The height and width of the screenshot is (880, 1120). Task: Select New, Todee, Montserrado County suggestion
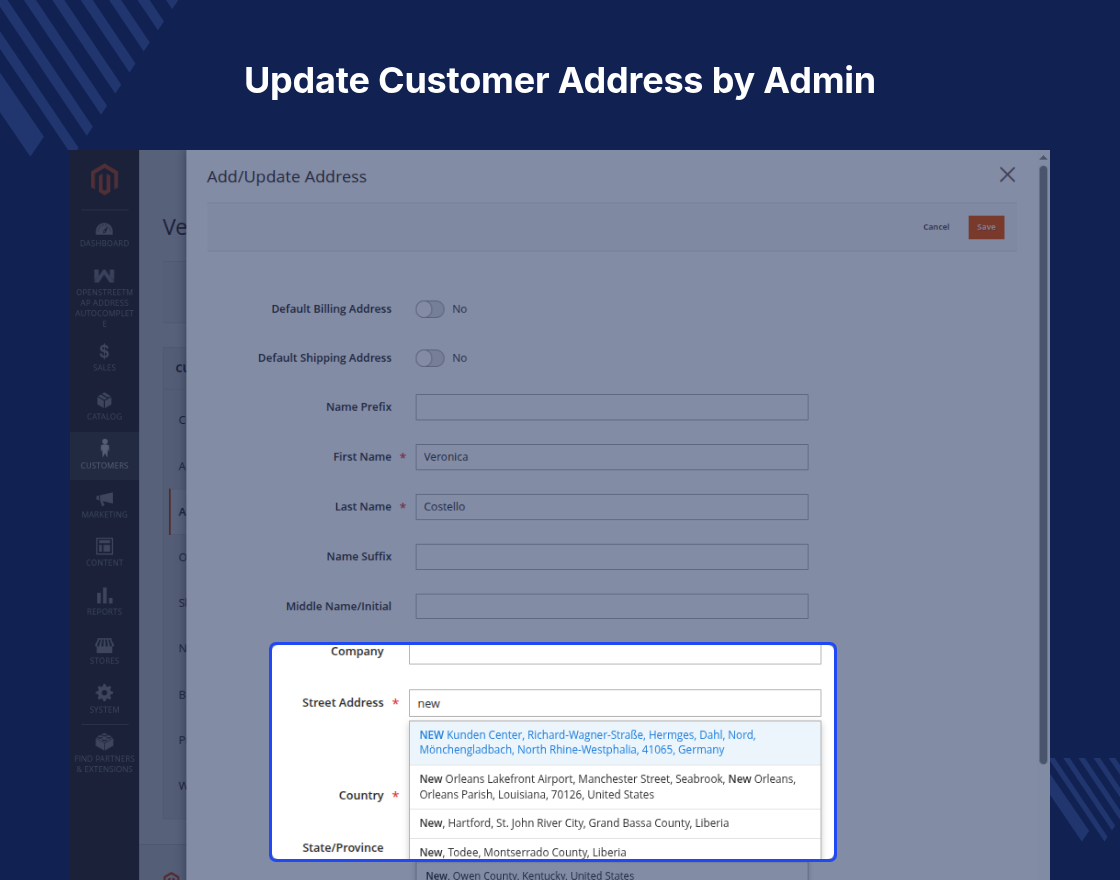(x=615, y=850)
